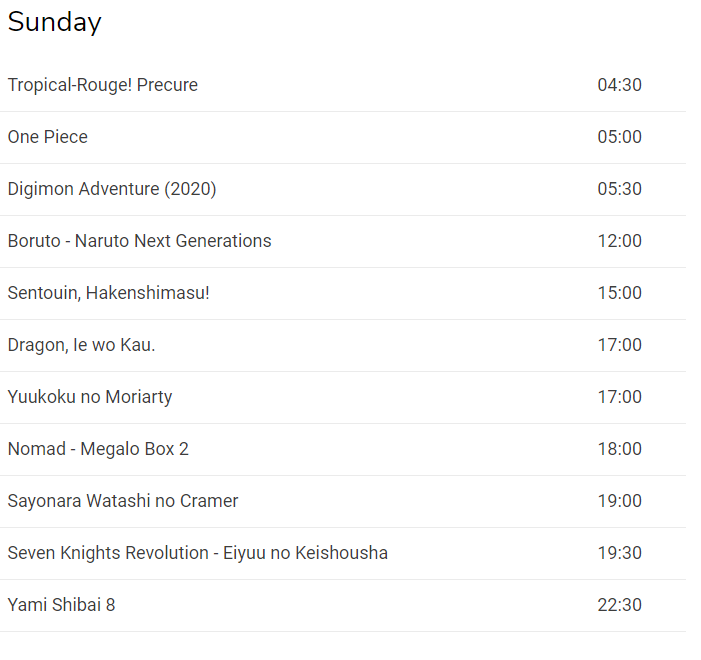701x660 pixels.
Task: Click the 04:30 airing time
Action: click(x=620, y=85)
